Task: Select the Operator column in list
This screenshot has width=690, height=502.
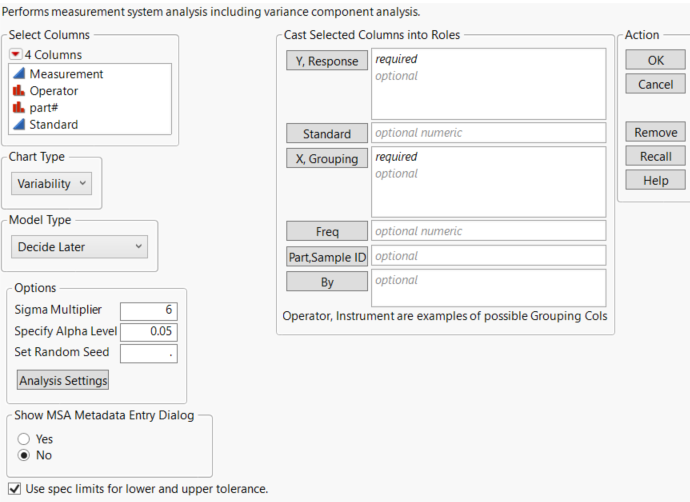Action: [54, 91]
